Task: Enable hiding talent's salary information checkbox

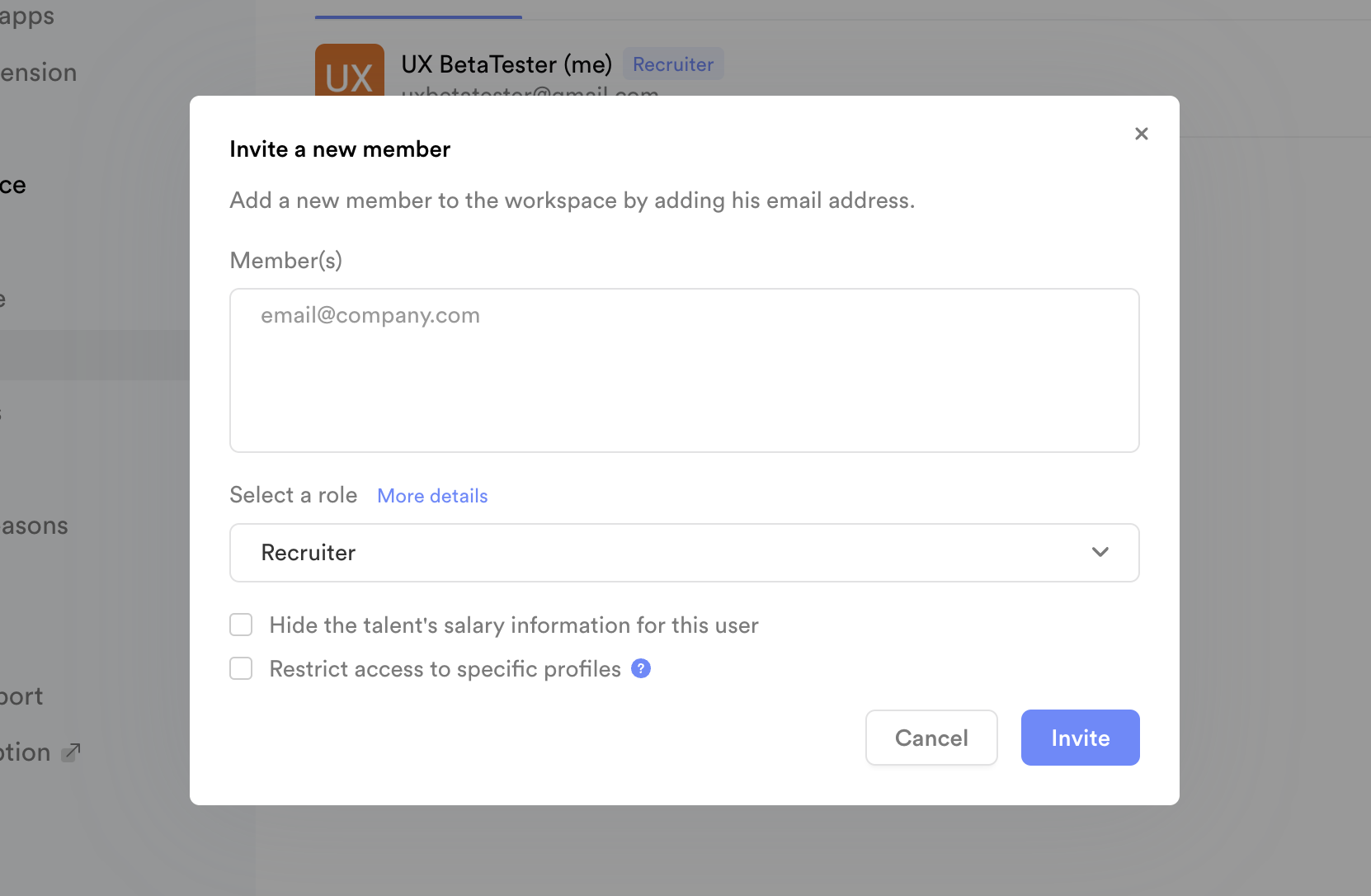Action: tap(241, 625)
